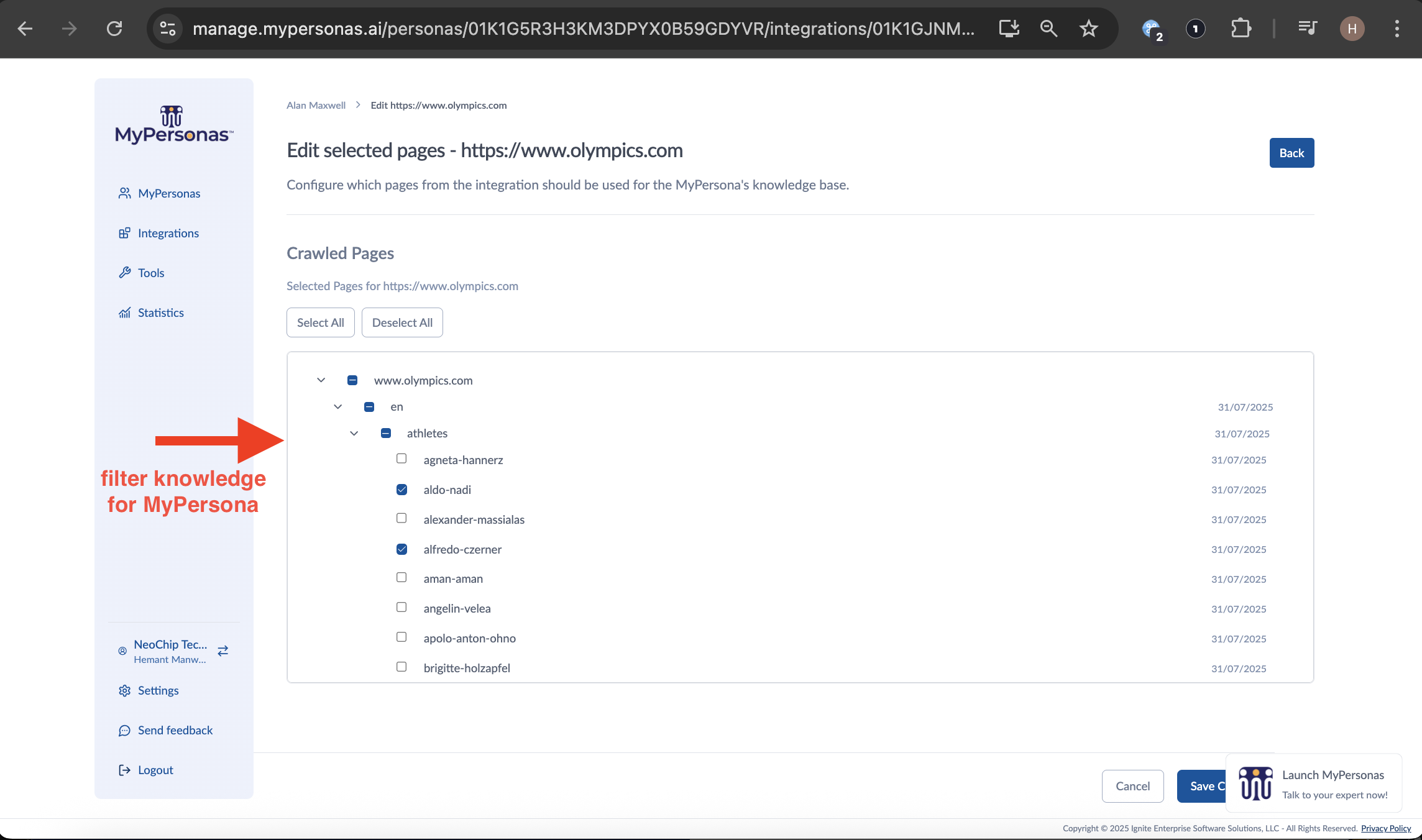This screenshot has width=1422, height=840.
Task: Click Deselect All button
Action: pos(402,322)
